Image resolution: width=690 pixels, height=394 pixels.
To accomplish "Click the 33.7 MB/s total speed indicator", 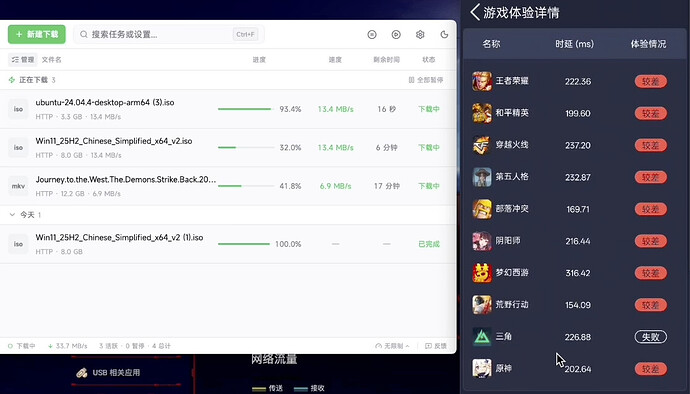I will coord(67,346).
